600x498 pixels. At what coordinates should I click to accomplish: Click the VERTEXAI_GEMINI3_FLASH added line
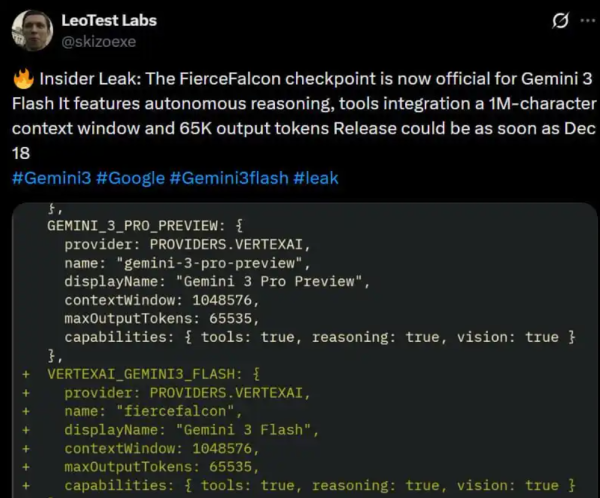point(147,374)
